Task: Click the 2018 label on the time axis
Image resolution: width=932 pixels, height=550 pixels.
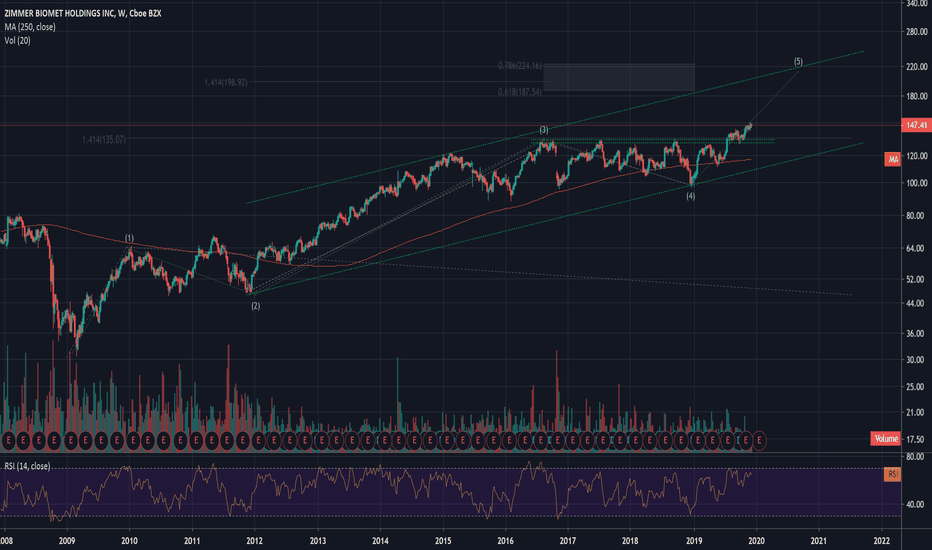Action: pos(630,540)
